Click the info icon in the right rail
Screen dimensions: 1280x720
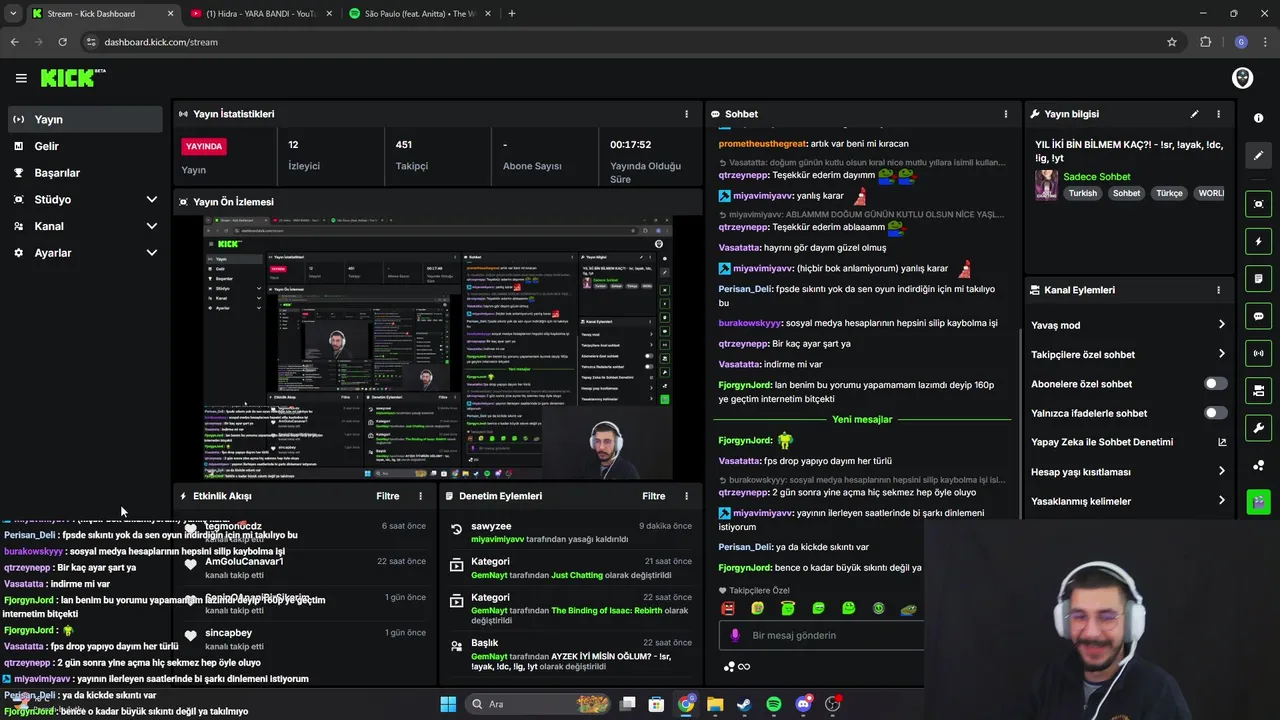pyautogui.click(x=1258, y=118)
